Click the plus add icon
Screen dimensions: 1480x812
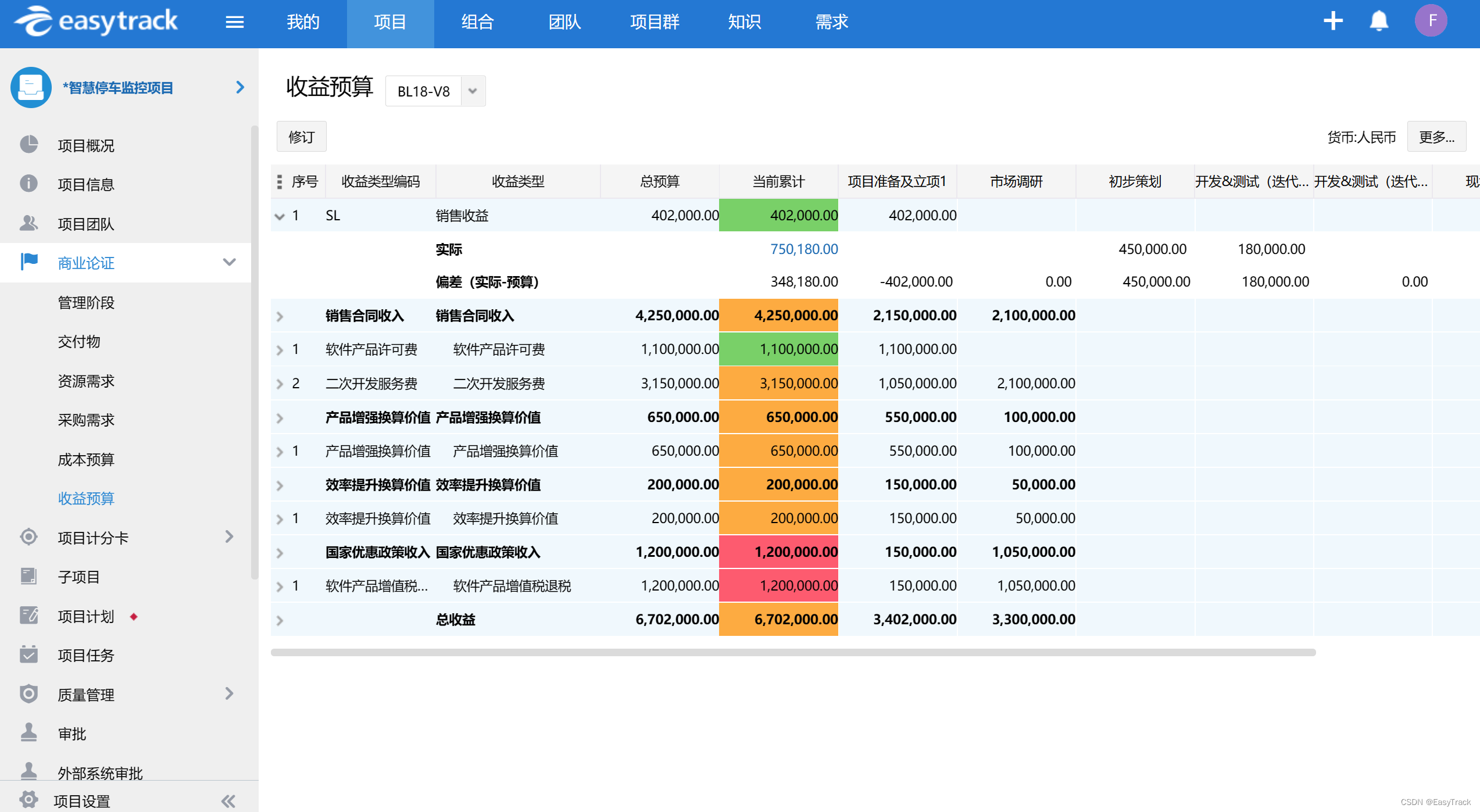coord(1333,22)
